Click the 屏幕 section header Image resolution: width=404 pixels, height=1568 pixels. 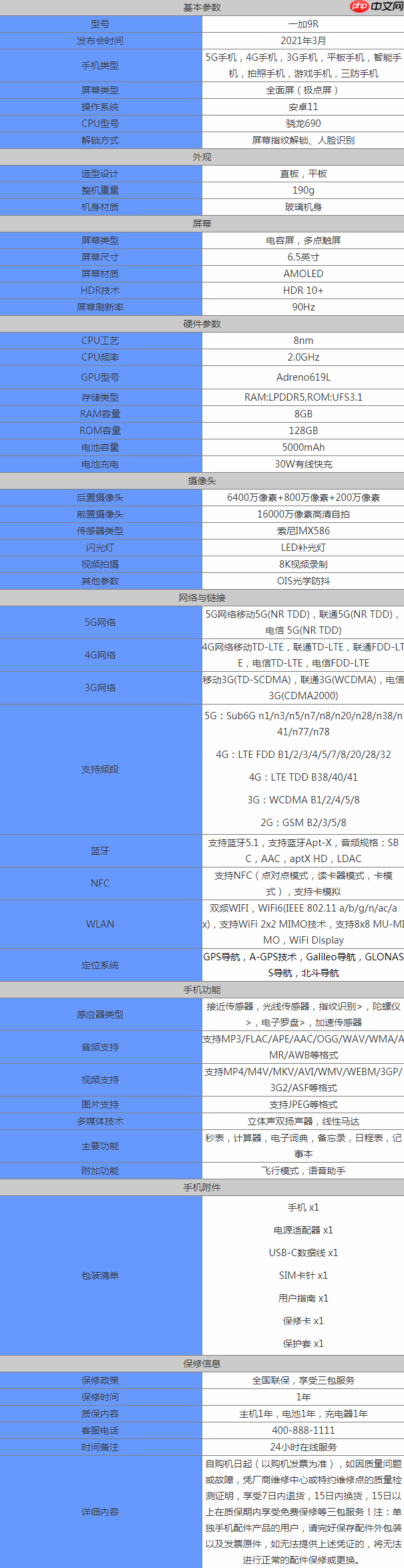(x=202, y=224)
